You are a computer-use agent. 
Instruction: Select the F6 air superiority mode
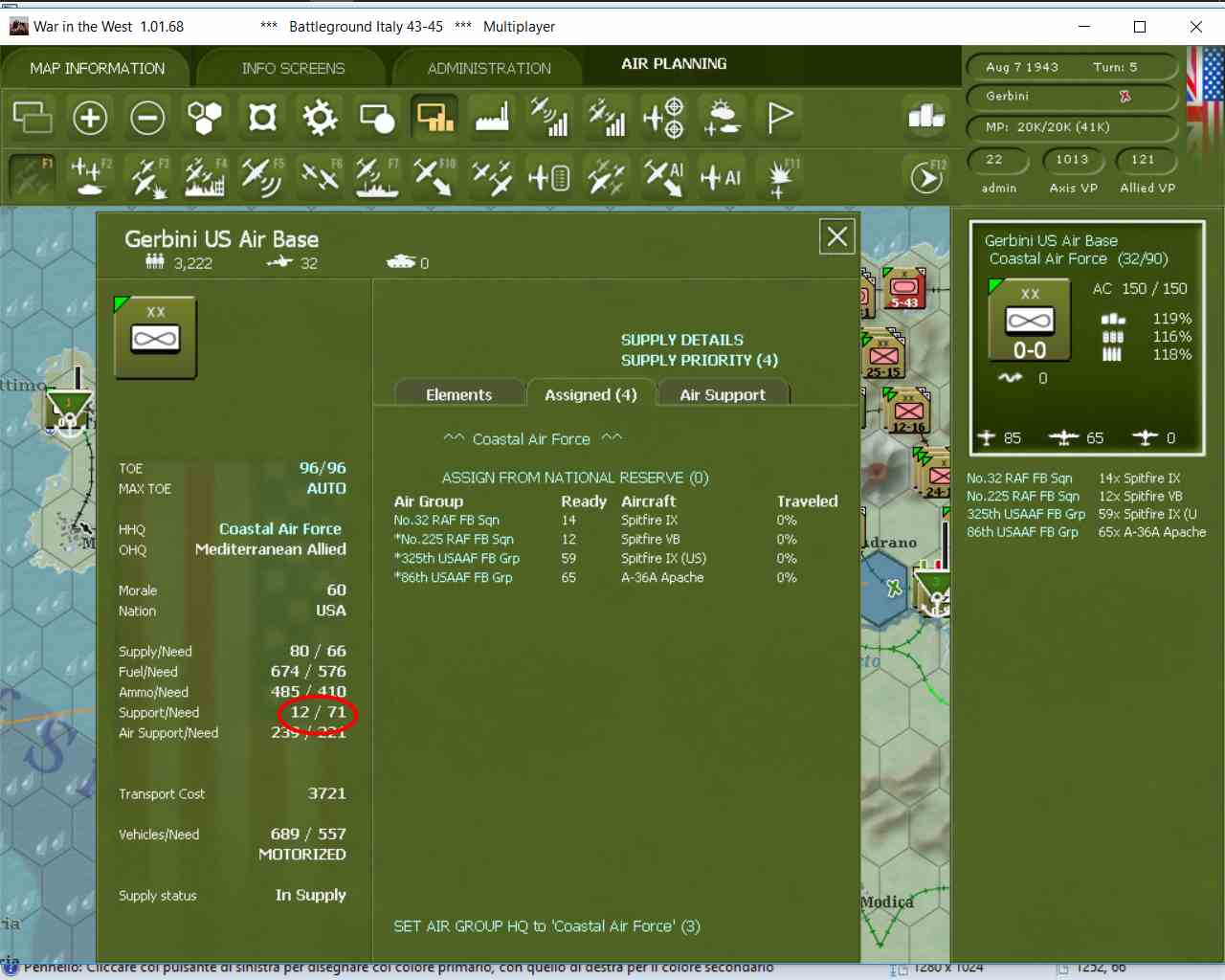tap(320, 177)
